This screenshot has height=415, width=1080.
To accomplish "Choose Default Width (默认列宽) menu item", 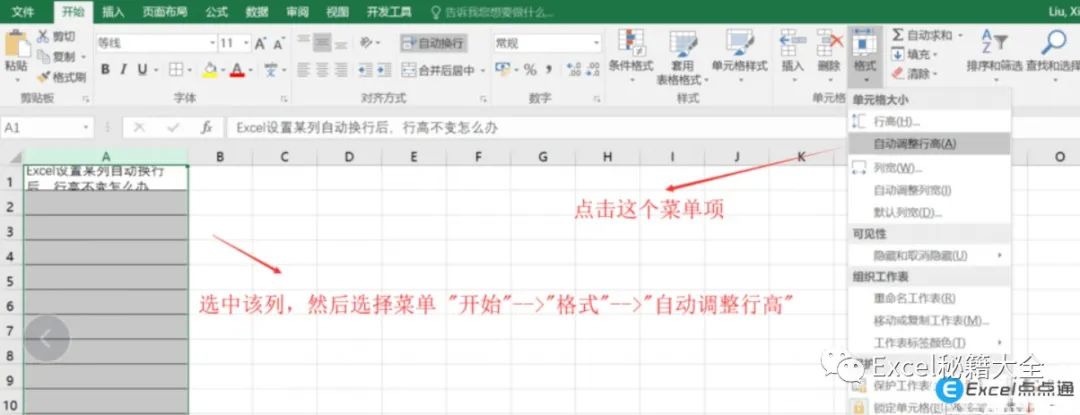I will click(929, 212).
